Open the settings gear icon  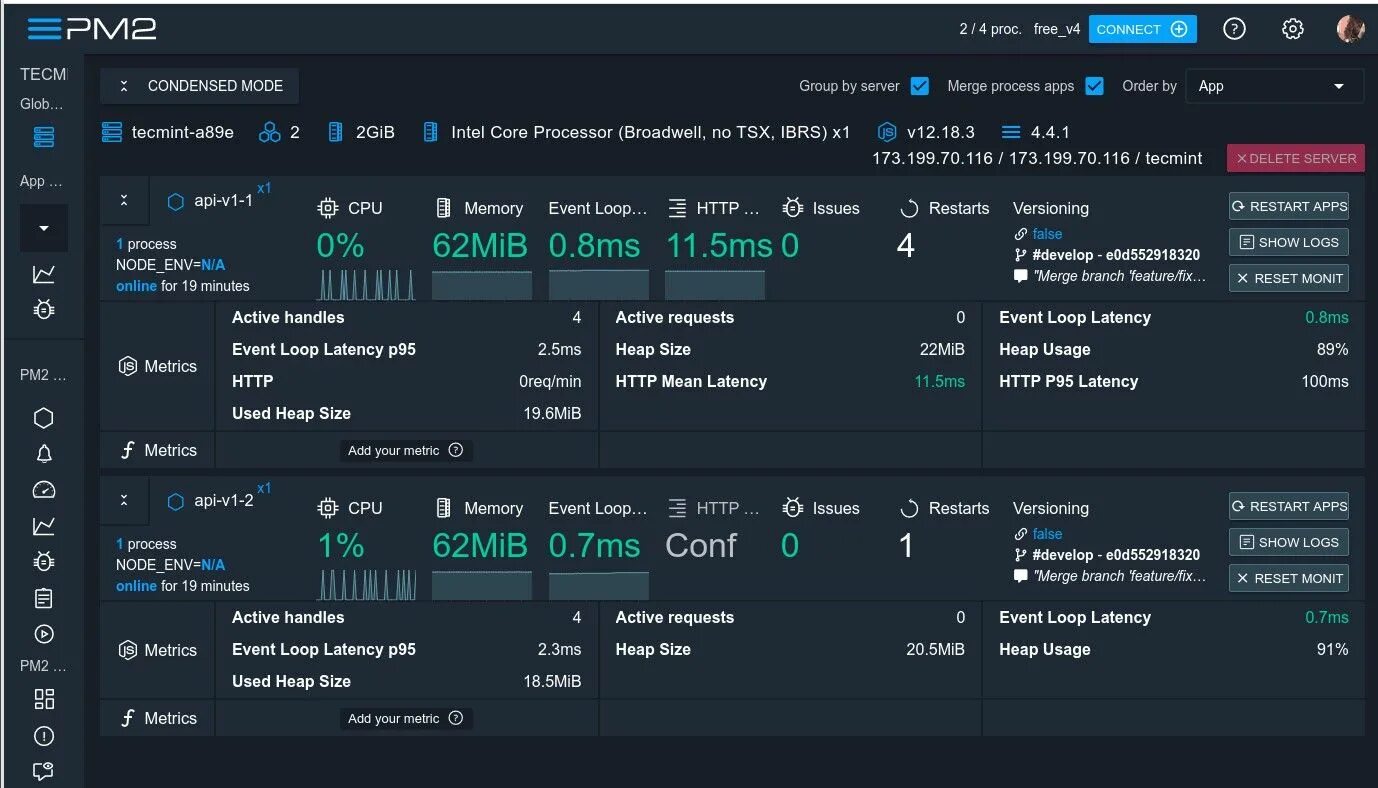click(1293, 29)
